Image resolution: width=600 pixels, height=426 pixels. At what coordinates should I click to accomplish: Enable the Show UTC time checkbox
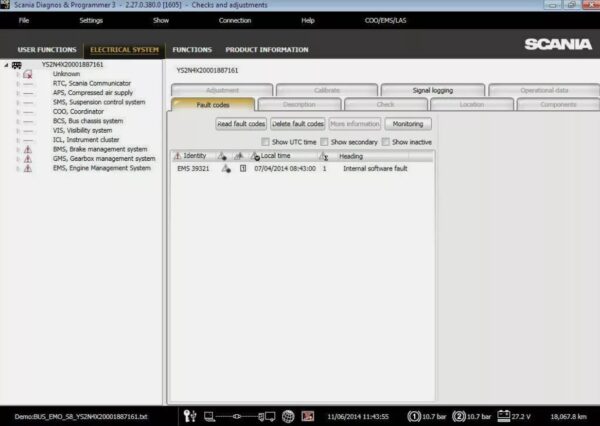pyautogui.click(x=265, y=142)
